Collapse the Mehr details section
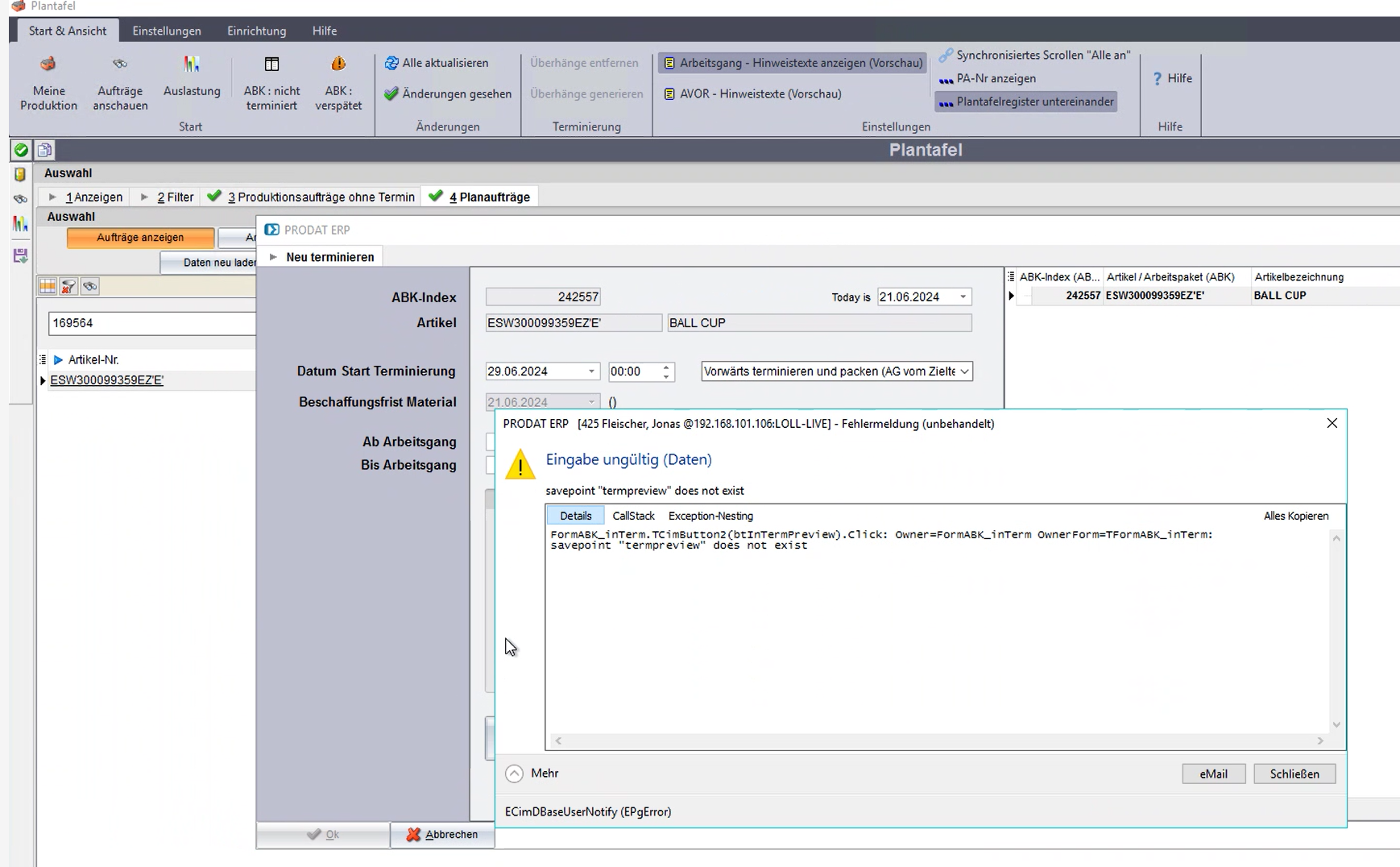 click(x=514, y=774)
